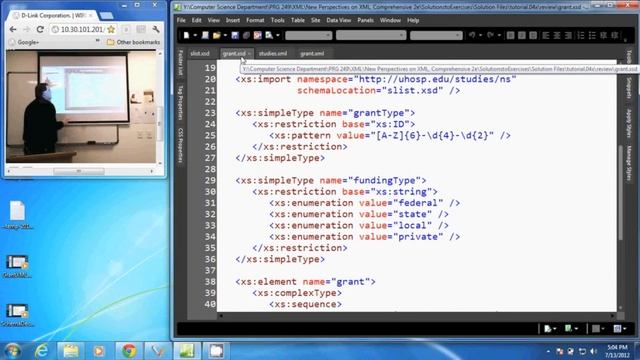Open the Table menu
This screenshot has height=360, width=640.
298,20
